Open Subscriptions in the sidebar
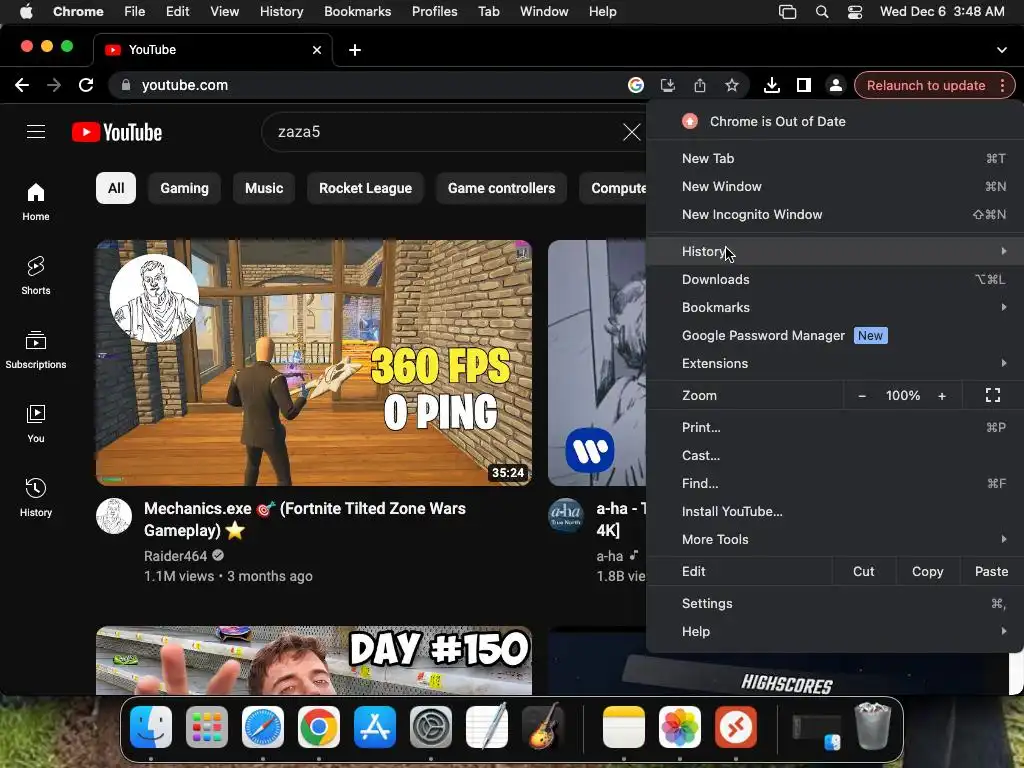 pos(36,350)
